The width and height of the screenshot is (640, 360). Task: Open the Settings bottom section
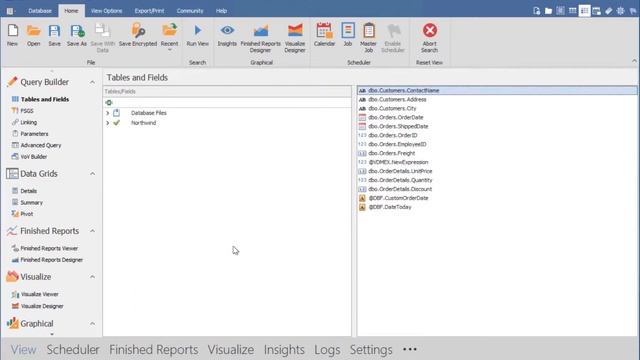pyautogui.click(x=371, y=349)
